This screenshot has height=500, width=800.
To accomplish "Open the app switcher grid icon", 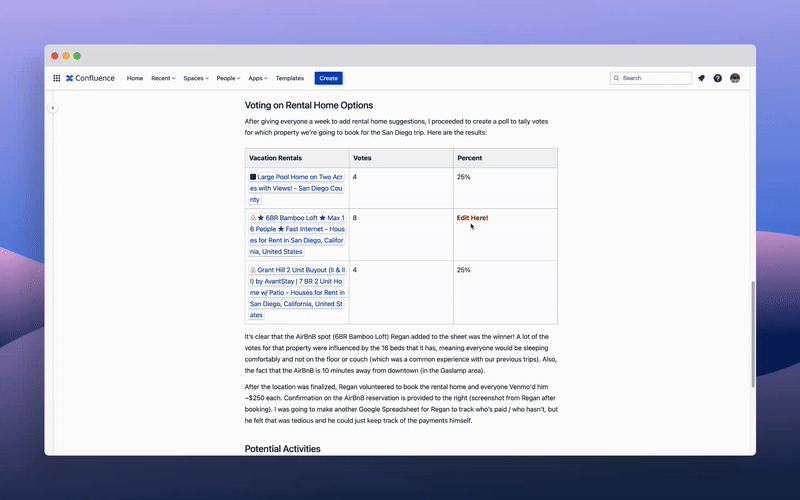I will (x=57, y=78).
